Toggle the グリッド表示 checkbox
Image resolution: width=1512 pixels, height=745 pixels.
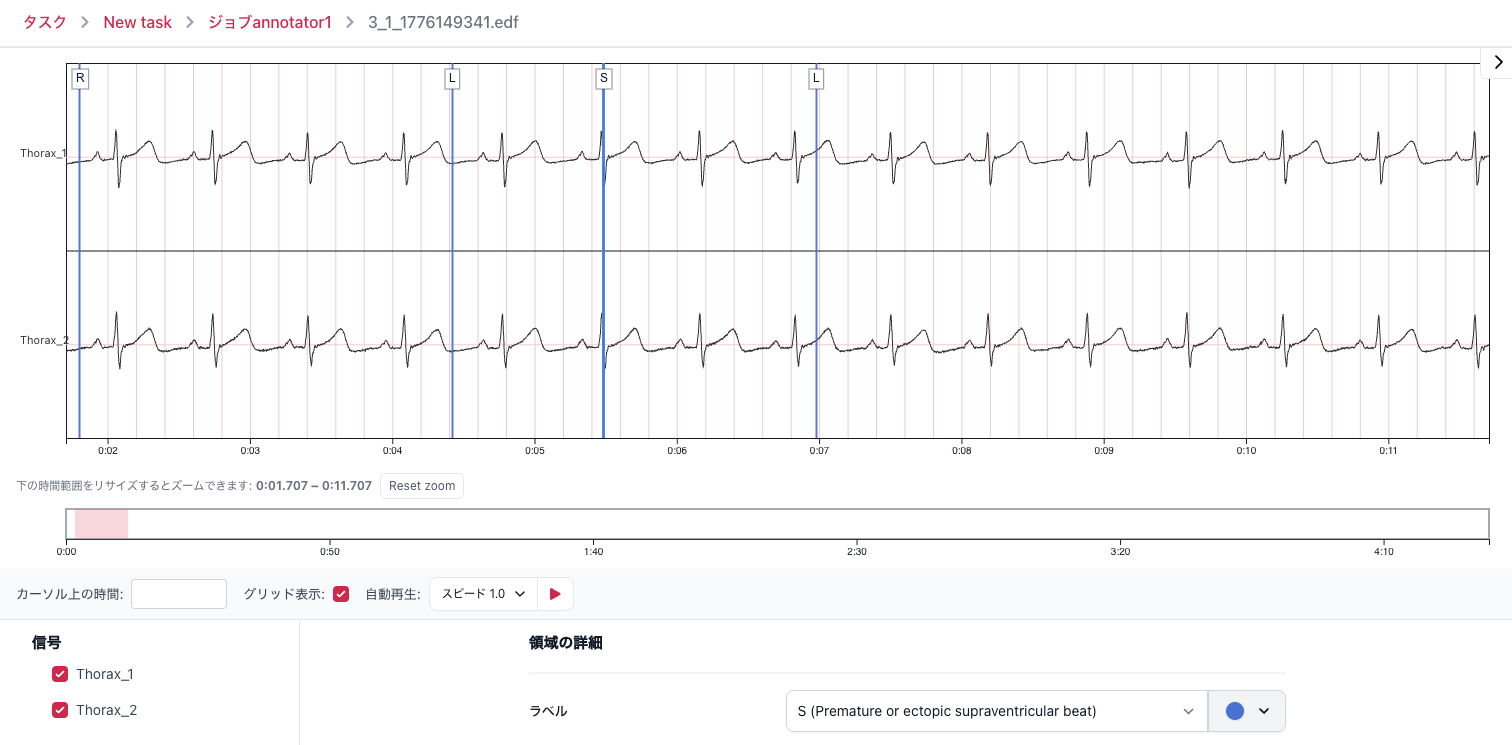[x=341, y=594]
